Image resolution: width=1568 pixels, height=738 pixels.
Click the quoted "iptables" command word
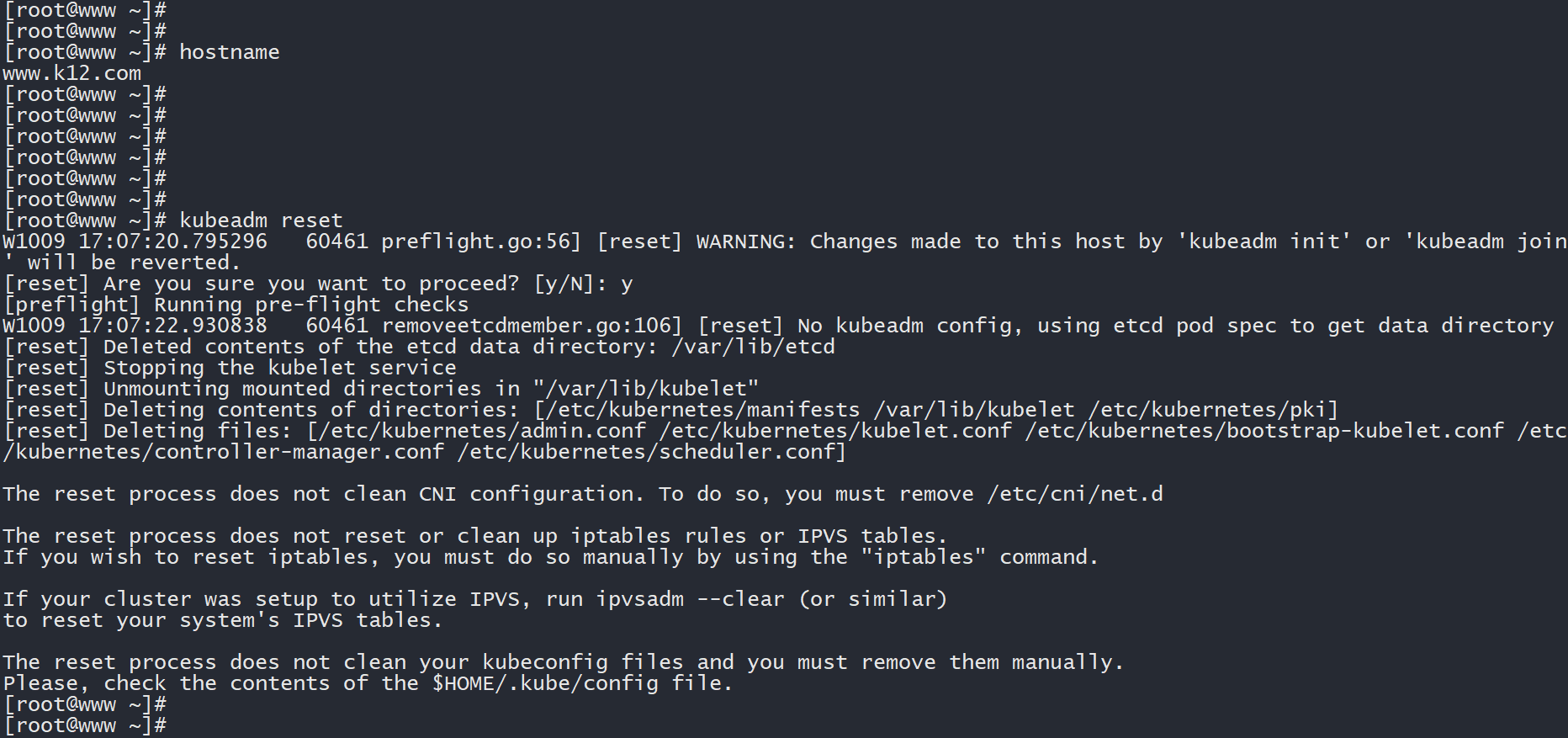pyautogui.click(x=923, y=557)
